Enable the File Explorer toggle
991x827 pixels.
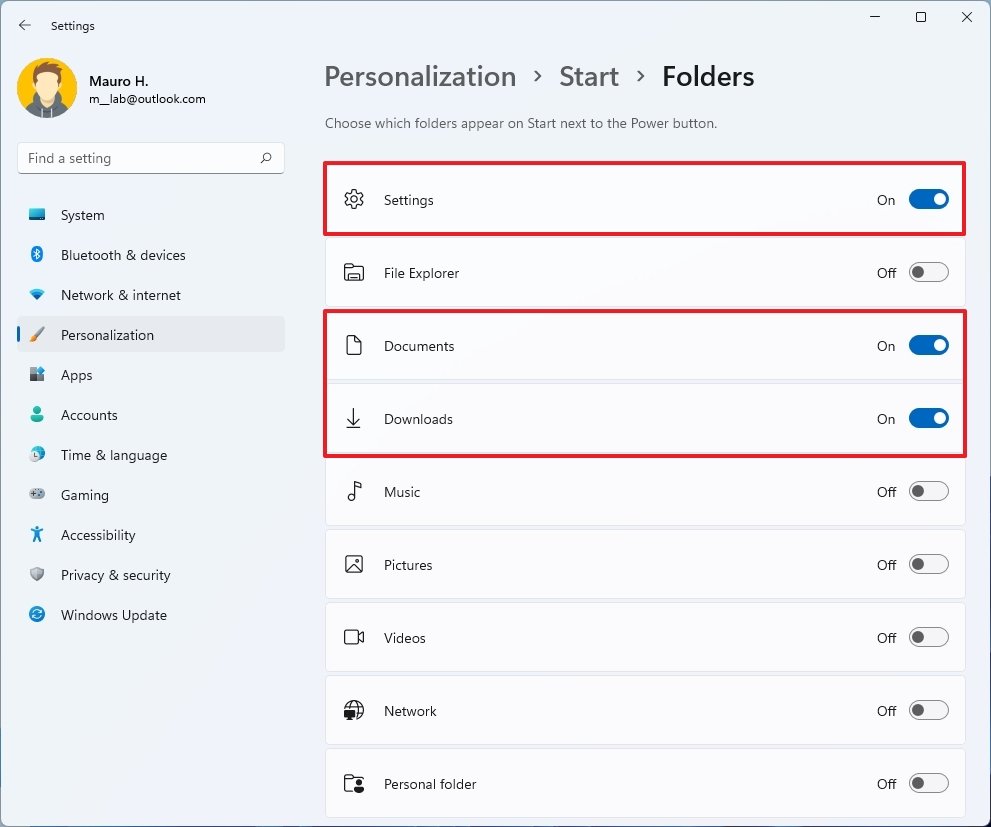coord(928,271)
